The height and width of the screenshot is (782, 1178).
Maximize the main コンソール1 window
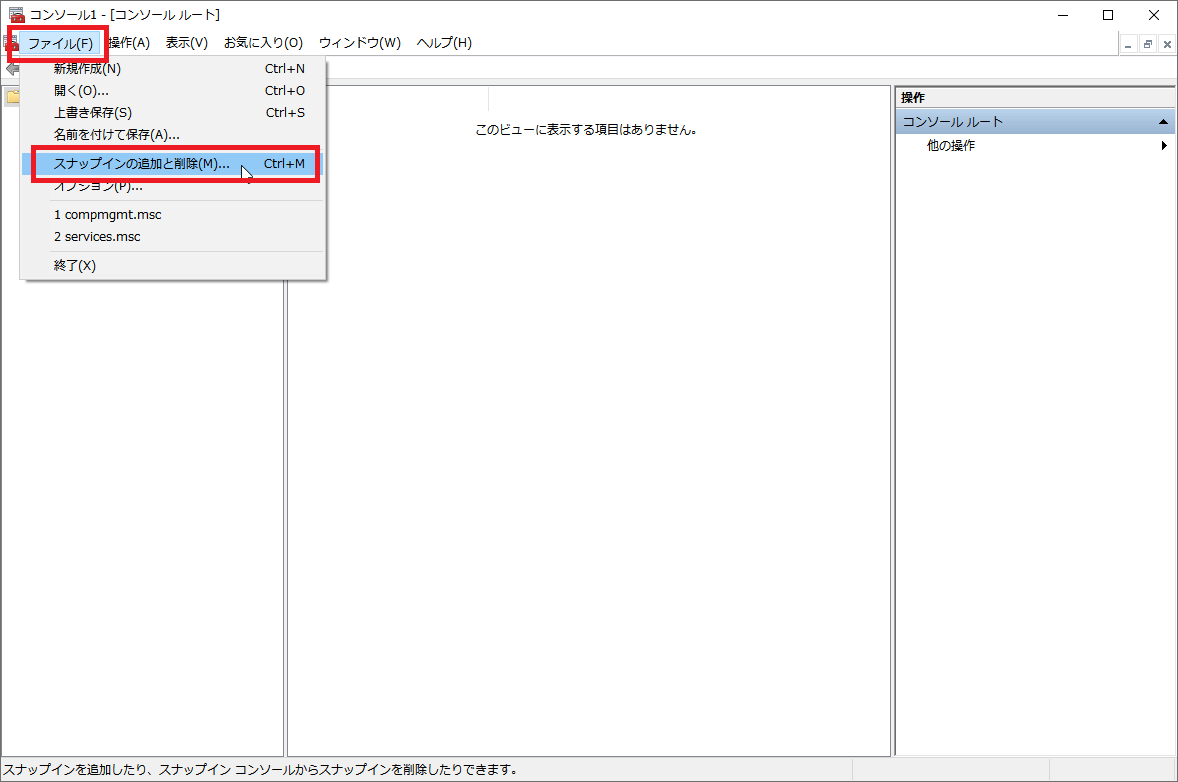pos(1108,15)
